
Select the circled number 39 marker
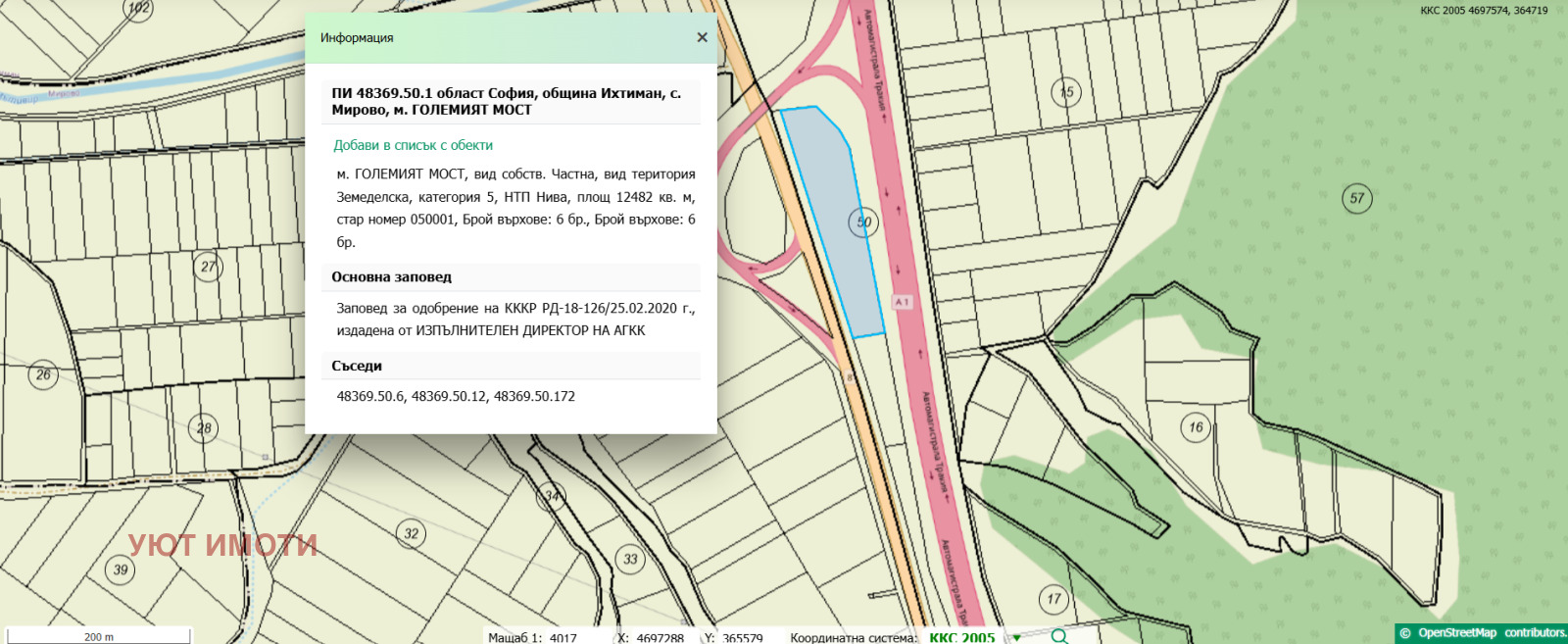(x=120, y=570)
